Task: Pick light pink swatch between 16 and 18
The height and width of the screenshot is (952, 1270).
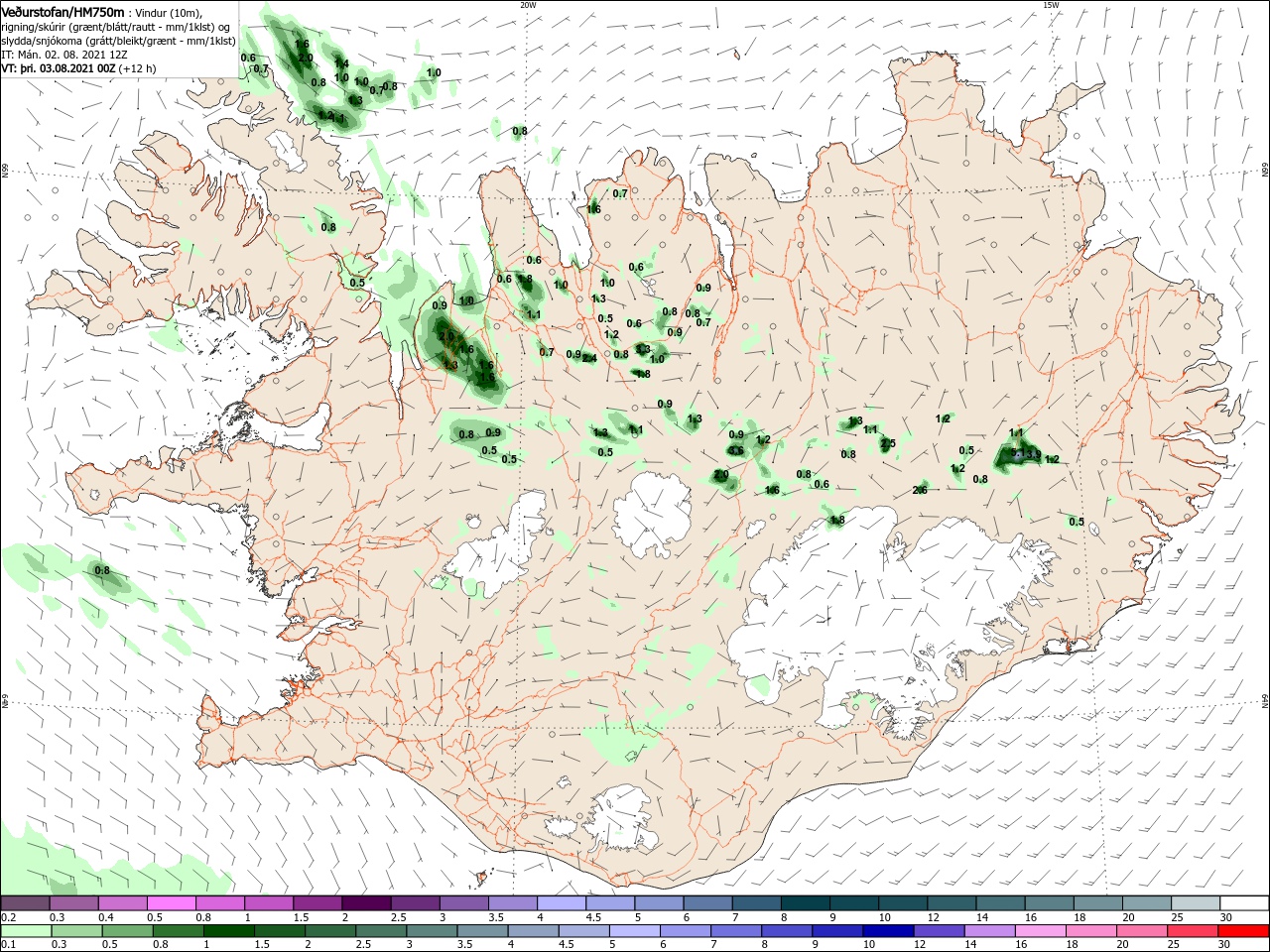Action: pos(1042,931)
